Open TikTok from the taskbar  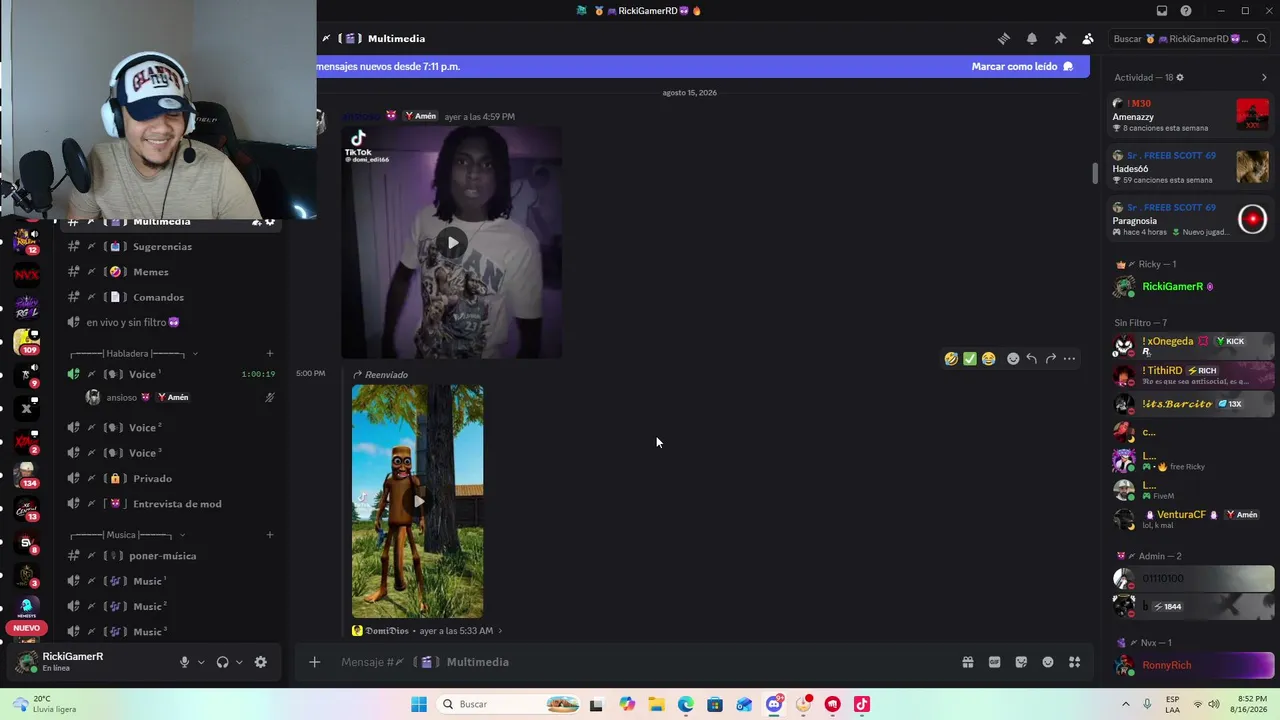[x=861, y=704]
